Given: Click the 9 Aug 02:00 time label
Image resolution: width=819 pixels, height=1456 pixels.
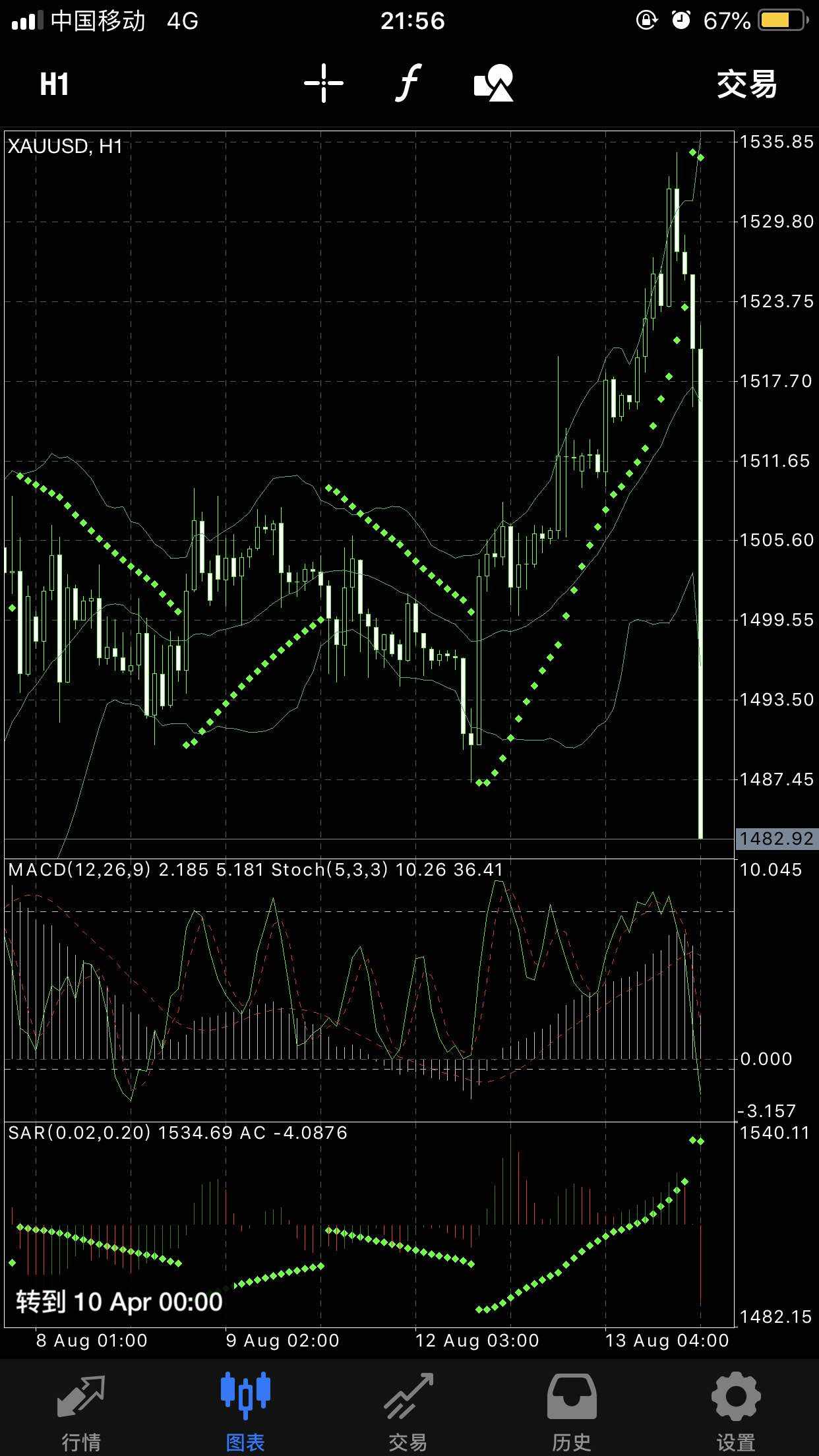Looking at the screenshot, I should pos(283,1341).
